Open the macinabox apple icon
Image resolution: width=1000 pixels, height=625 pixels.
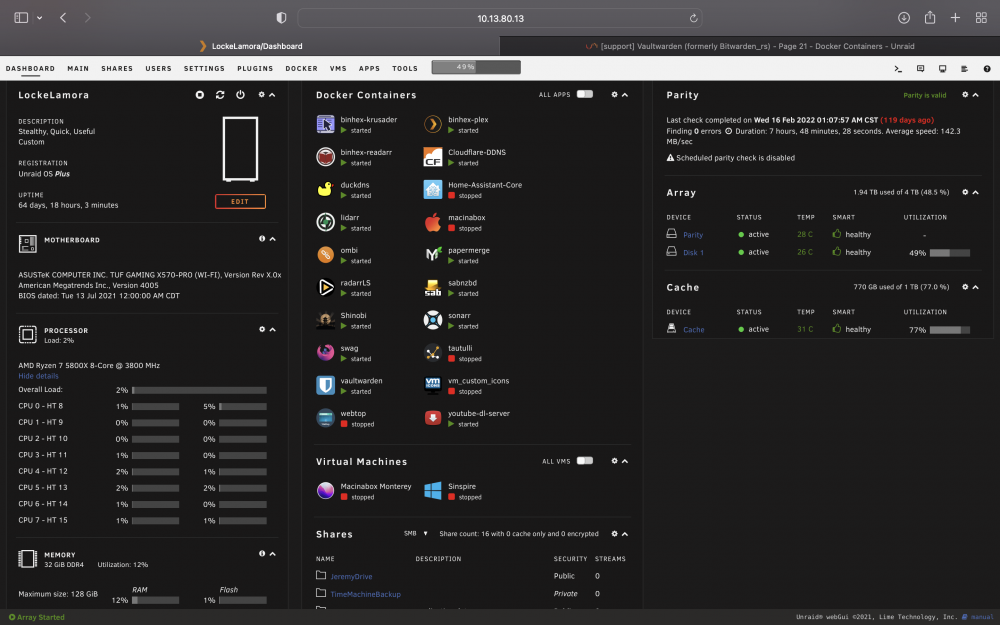tap(433, 222)
